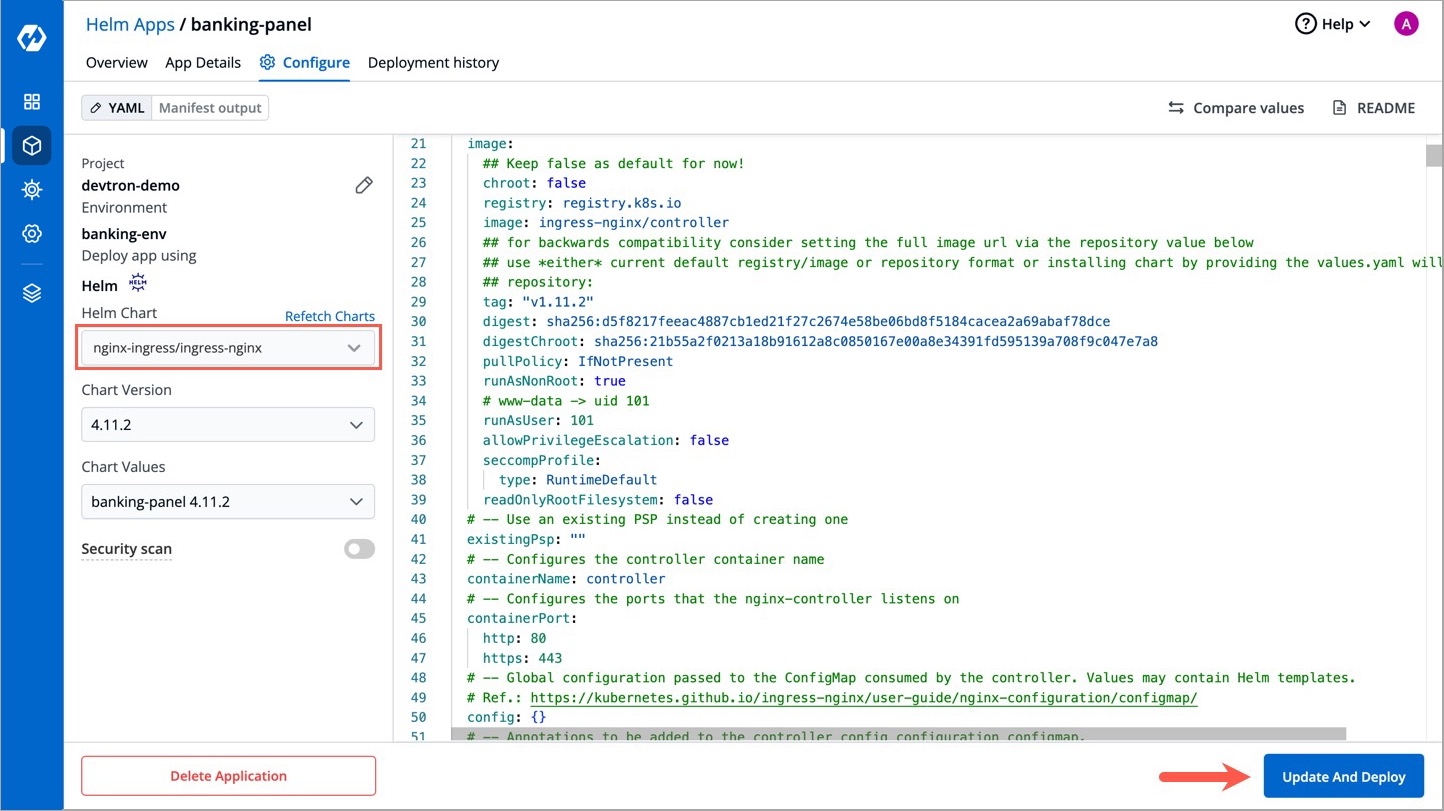Click the sidebar icon below the cube icon
This screenshot has width=1444, height=811.
32,190
